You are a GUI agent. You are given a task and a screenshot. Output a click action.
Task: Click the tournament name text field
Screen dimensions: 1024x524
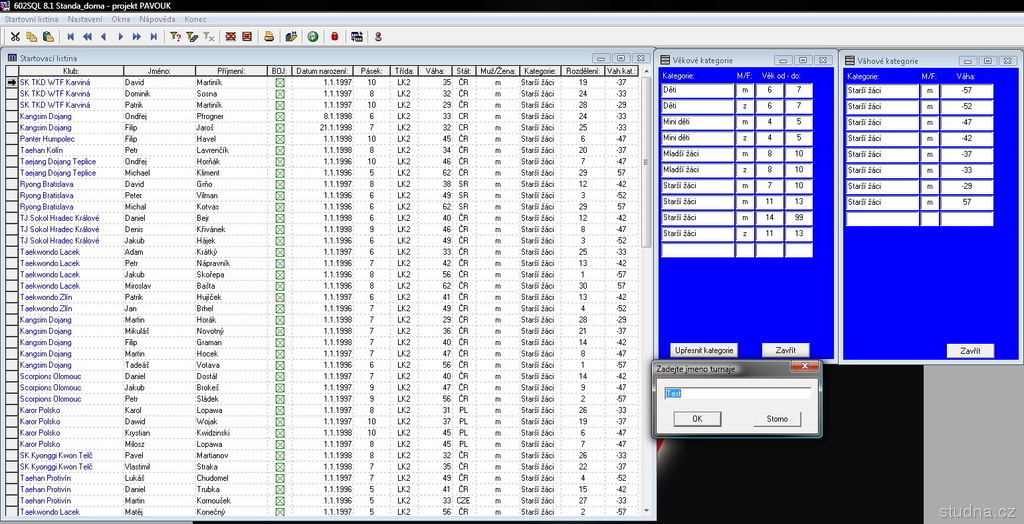[736, 393]
